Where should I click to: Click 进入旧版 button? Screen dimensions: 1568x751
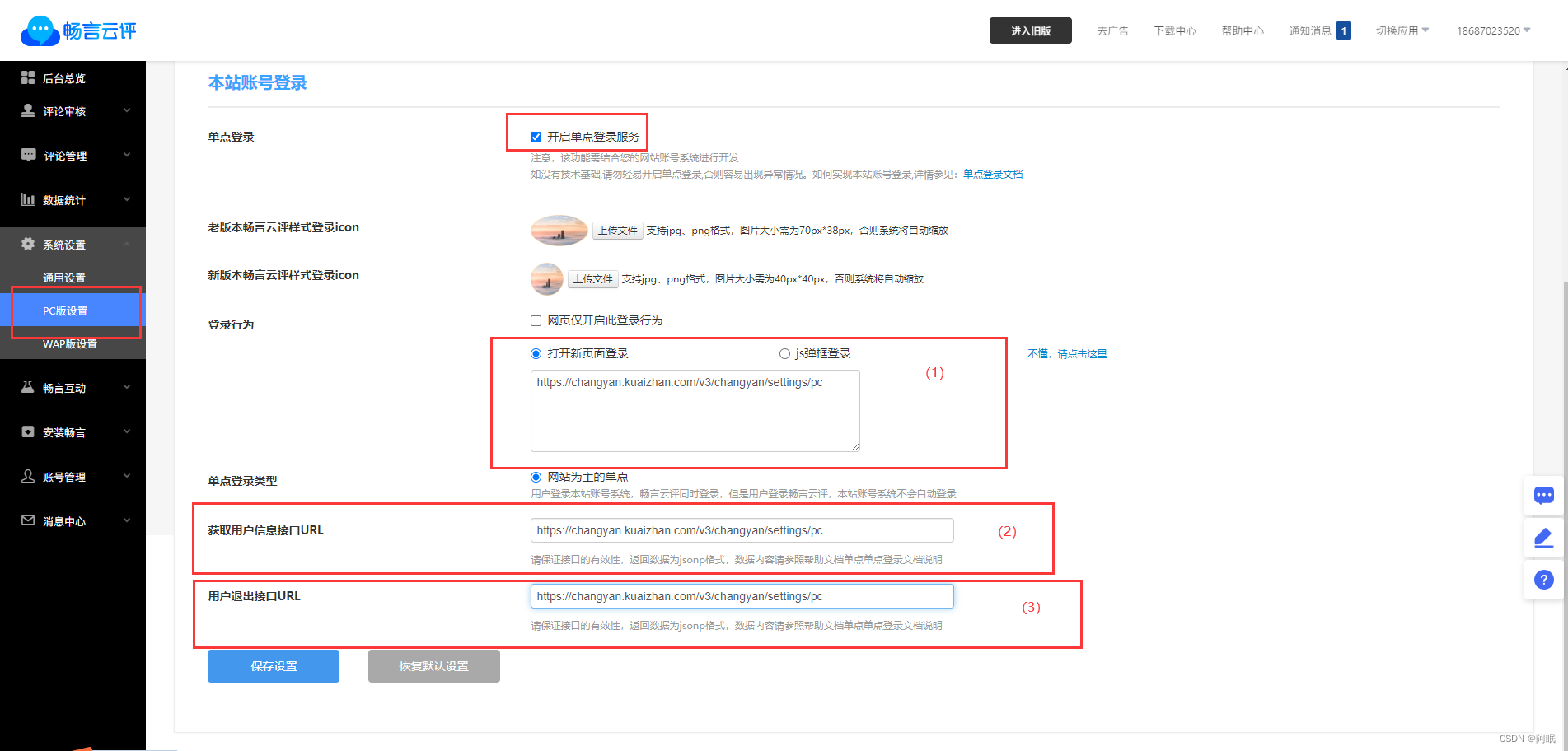coord(1031,30)
